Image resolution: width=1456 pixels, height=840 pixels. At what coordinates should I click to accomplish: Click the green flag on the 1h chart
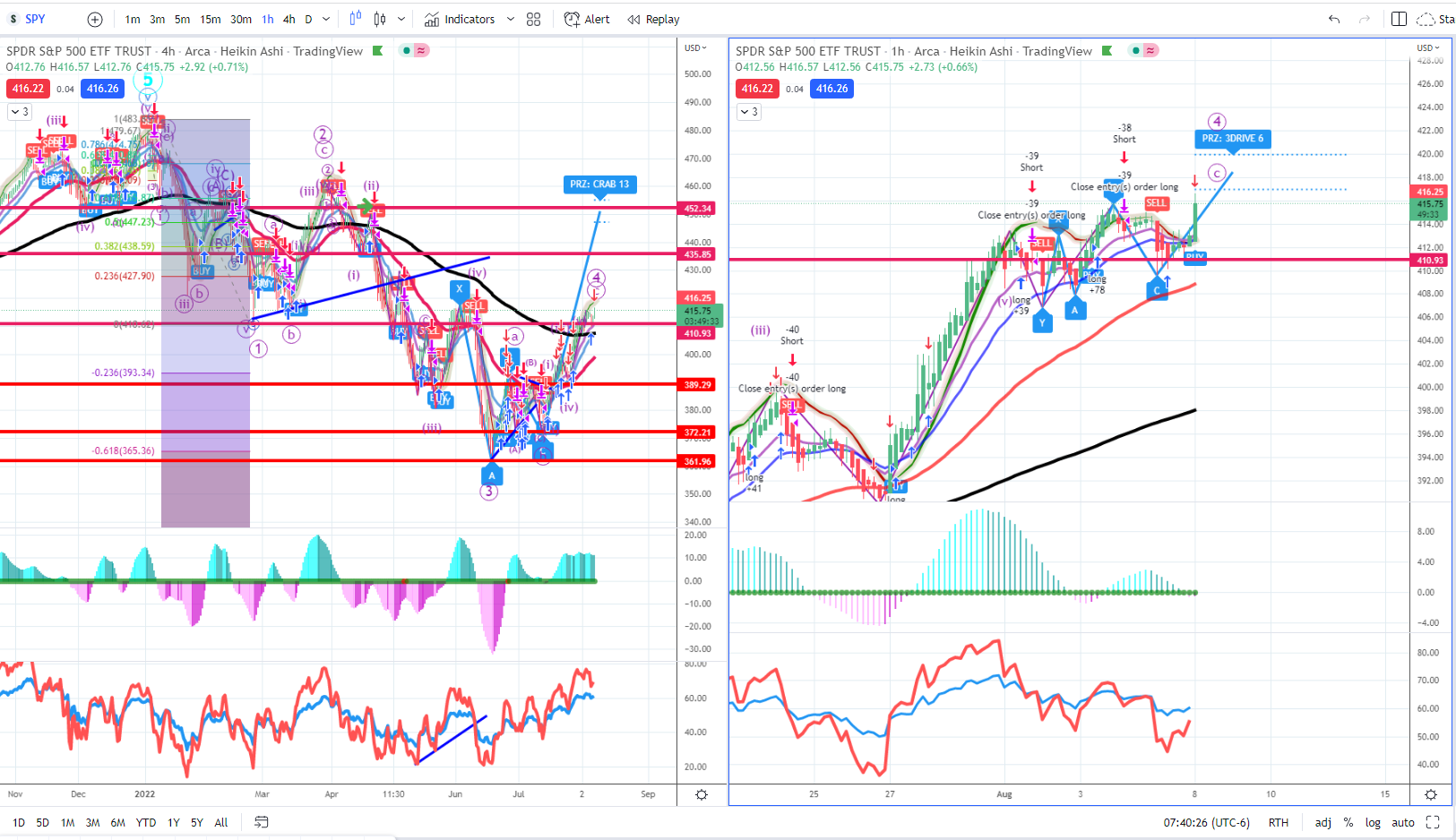pos(1107,51)
